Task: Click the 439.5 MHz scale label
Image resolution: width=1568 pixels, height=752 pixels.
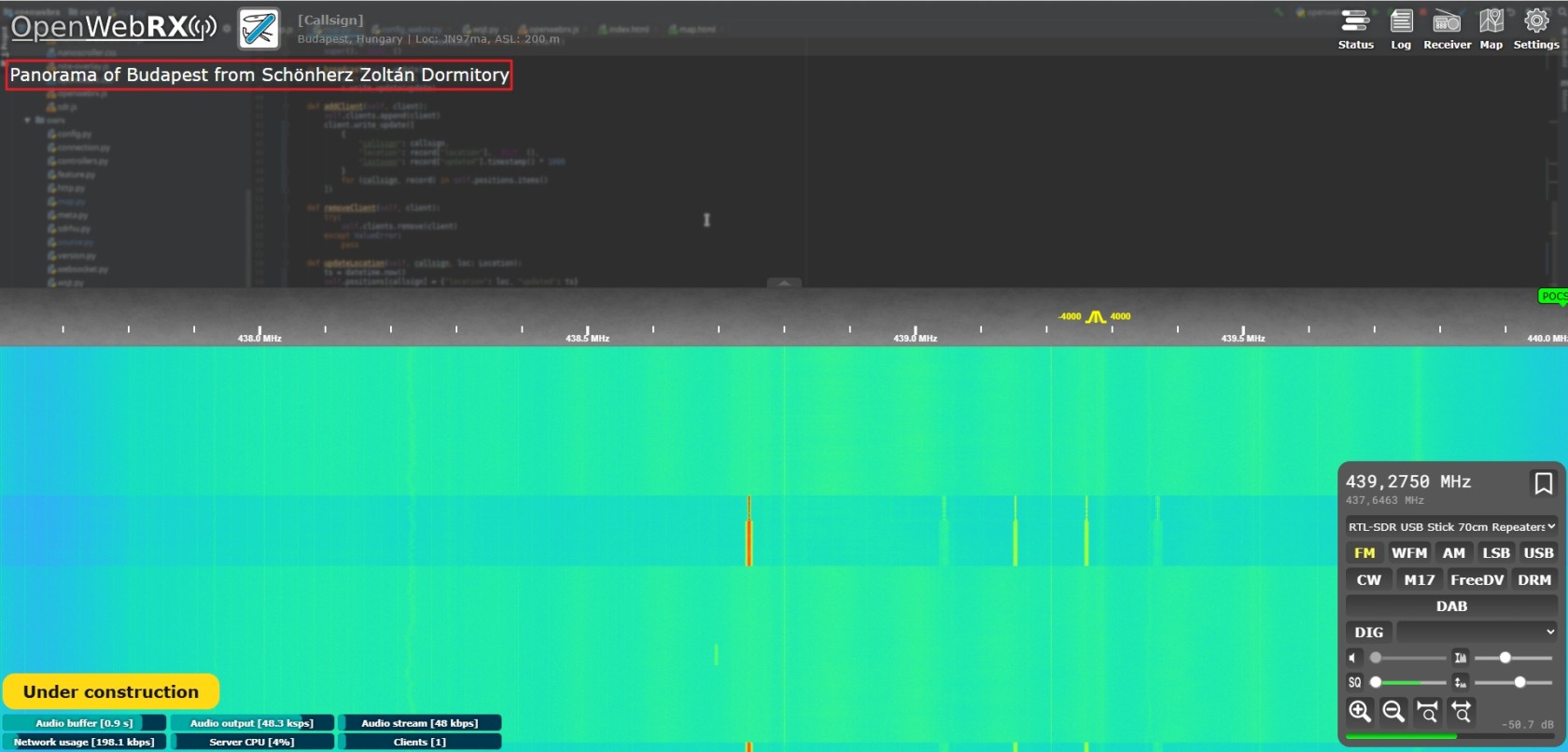Action: pos(1243,339)
